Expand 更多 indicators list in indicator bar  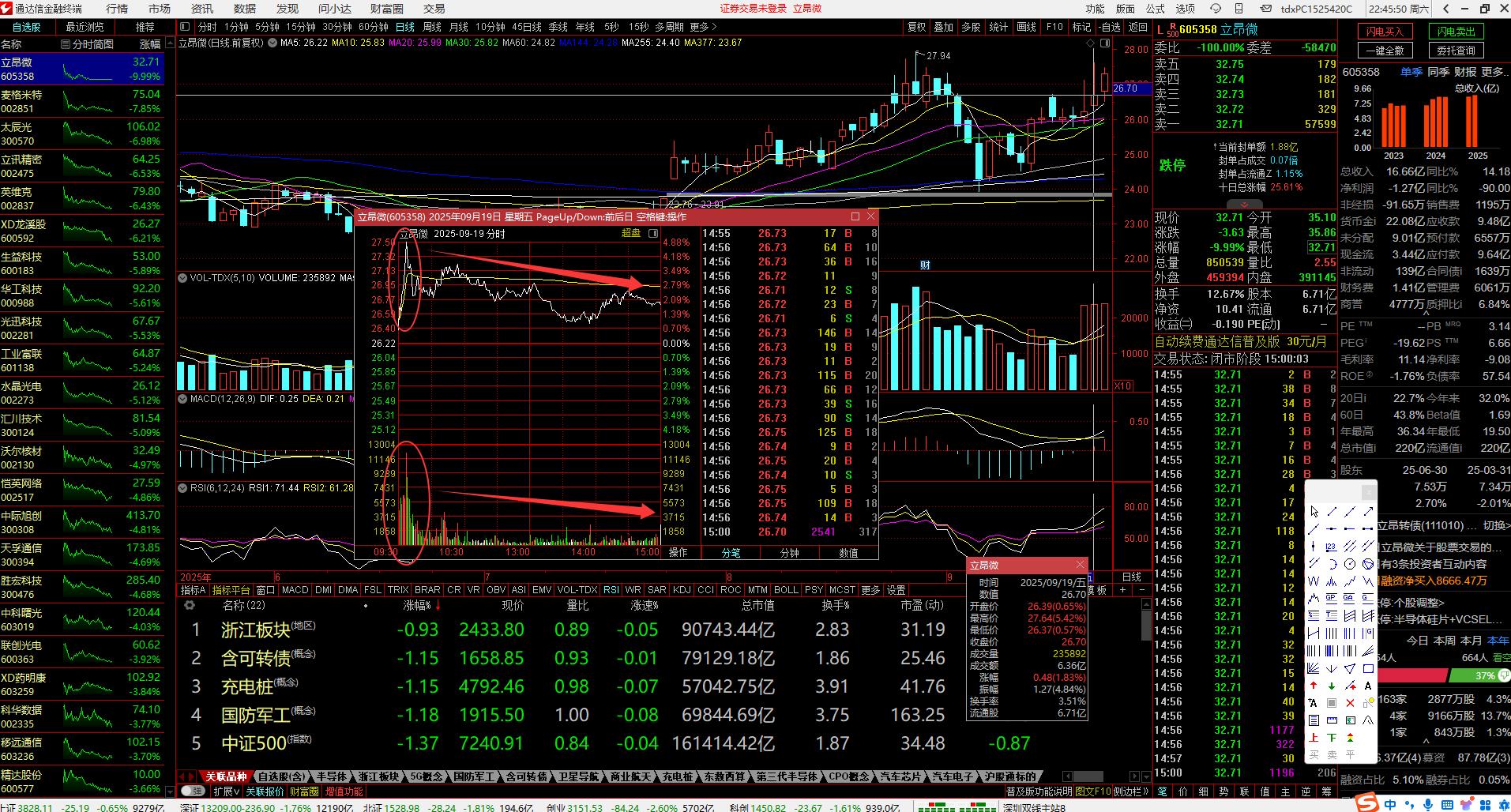[x=870, y=590]
